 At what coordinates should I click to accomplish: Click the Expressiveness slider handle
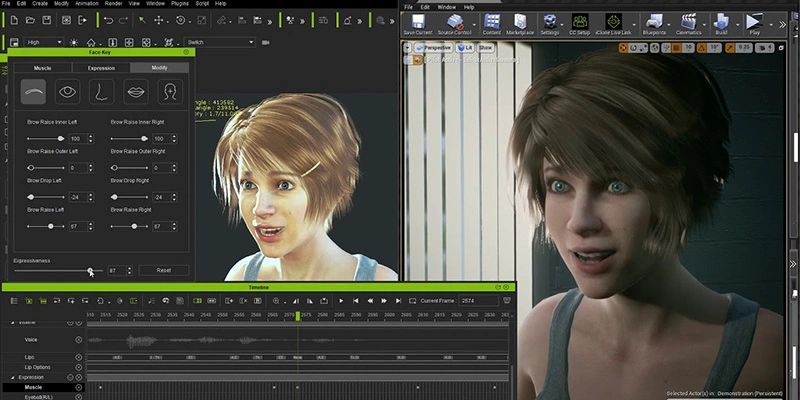tap(91, 270)
